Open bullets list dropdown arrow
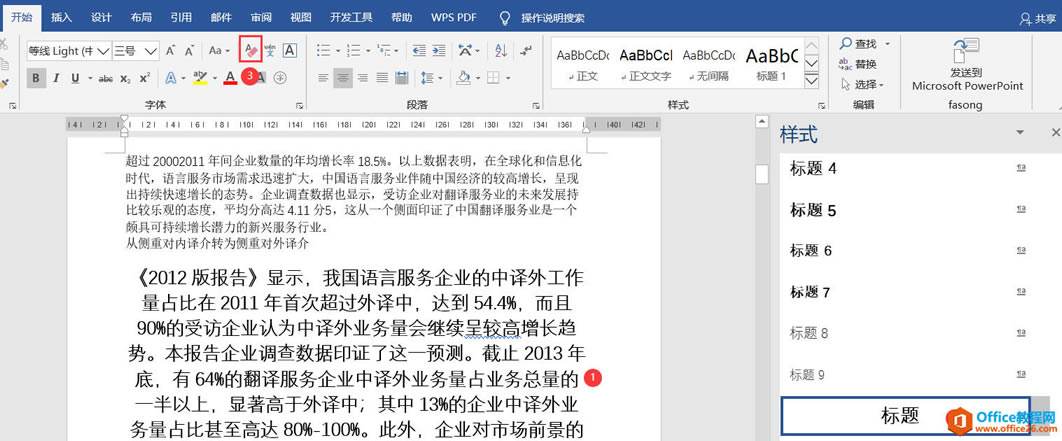This screenshot has width=1062, height=441. [337, 51]
